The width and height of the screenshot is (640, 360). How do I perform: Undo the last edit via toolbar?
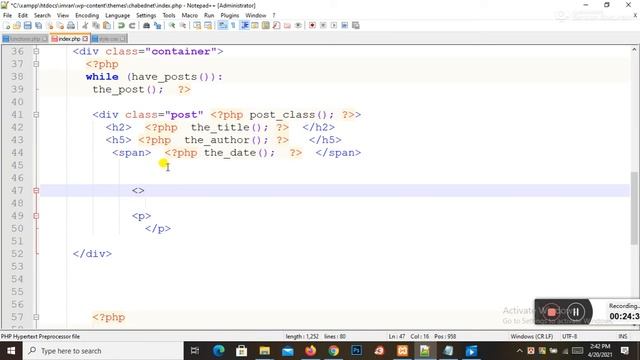(121, 25)
